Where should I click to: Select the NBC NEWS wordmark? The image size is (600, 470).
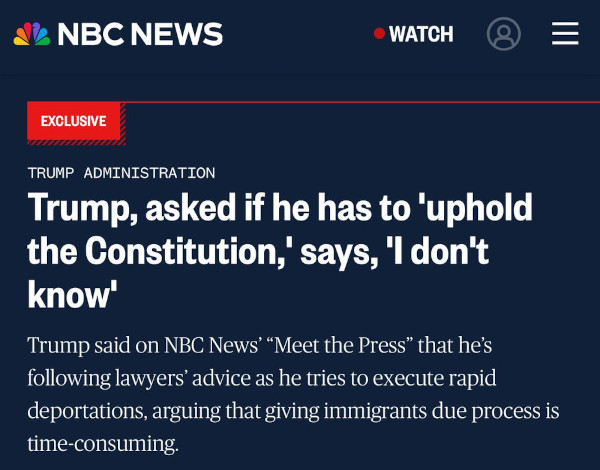[x=140, y=34]
